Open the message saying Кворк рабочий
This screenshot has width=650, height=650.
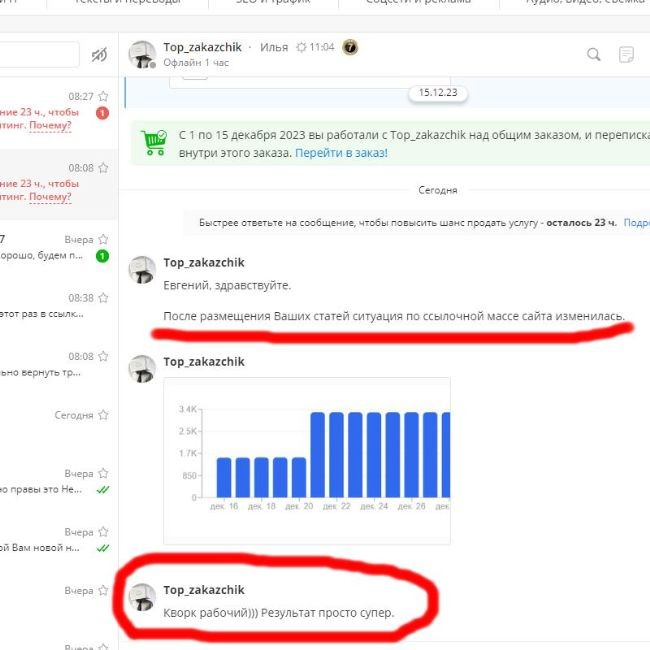[x=278, y=612]
